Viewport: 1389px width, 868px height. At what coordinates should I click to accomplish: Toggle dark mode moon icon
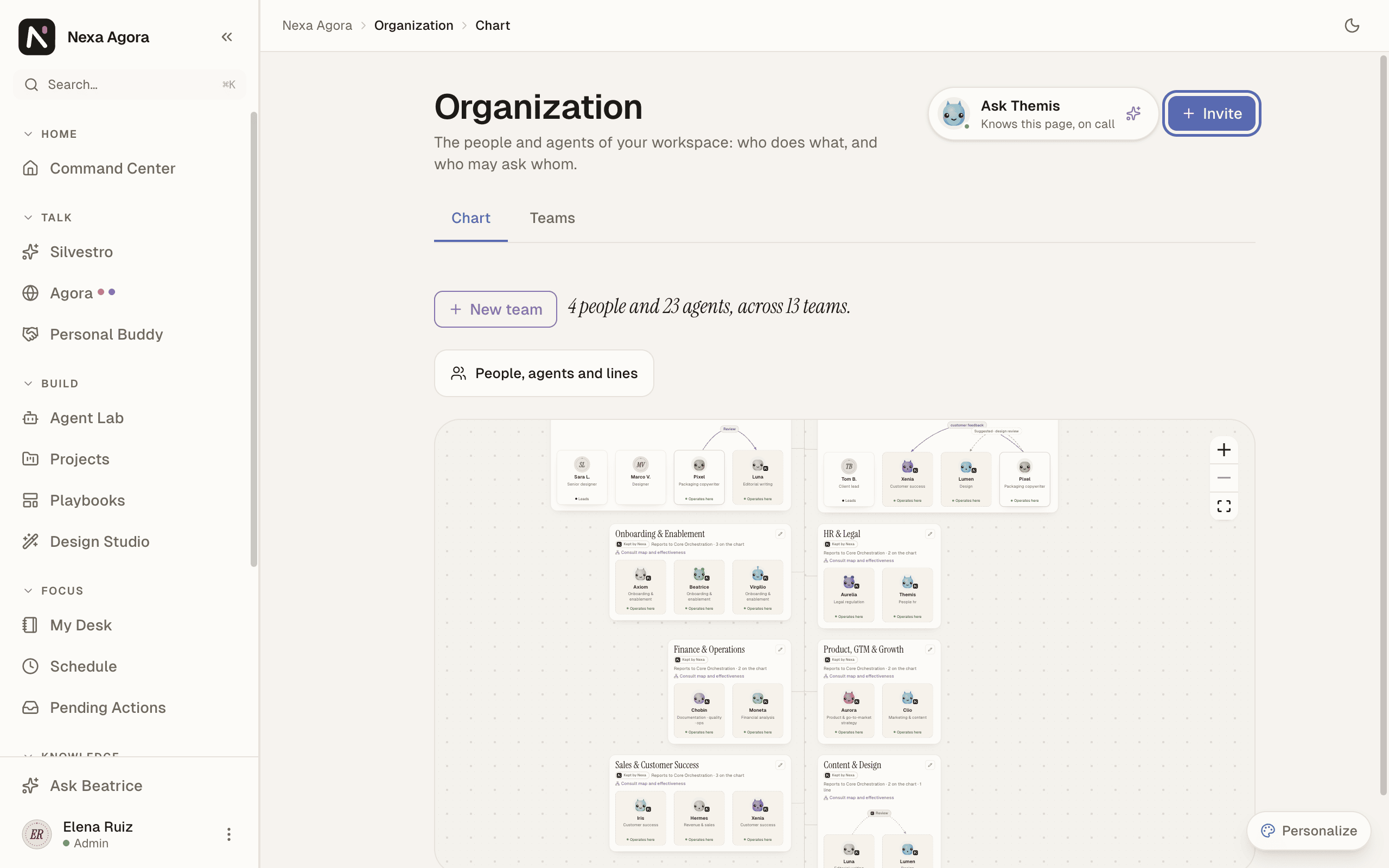(x=1352, y=25)
